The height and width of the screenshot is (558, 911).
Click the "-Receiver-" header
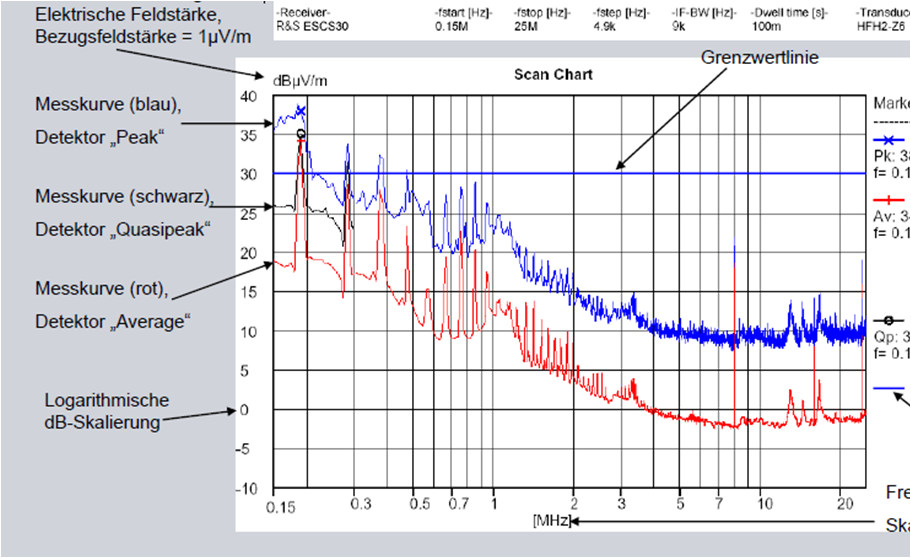(303, 13)
